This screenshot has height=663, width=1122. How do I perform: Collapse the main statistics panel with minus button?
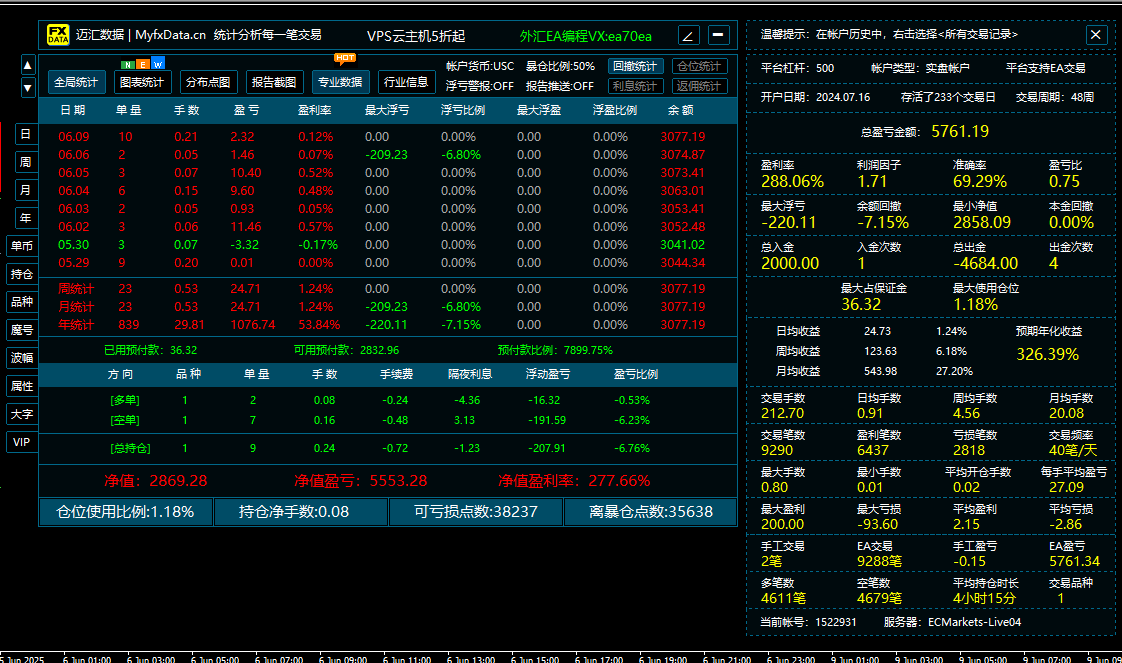pos(718,35)
